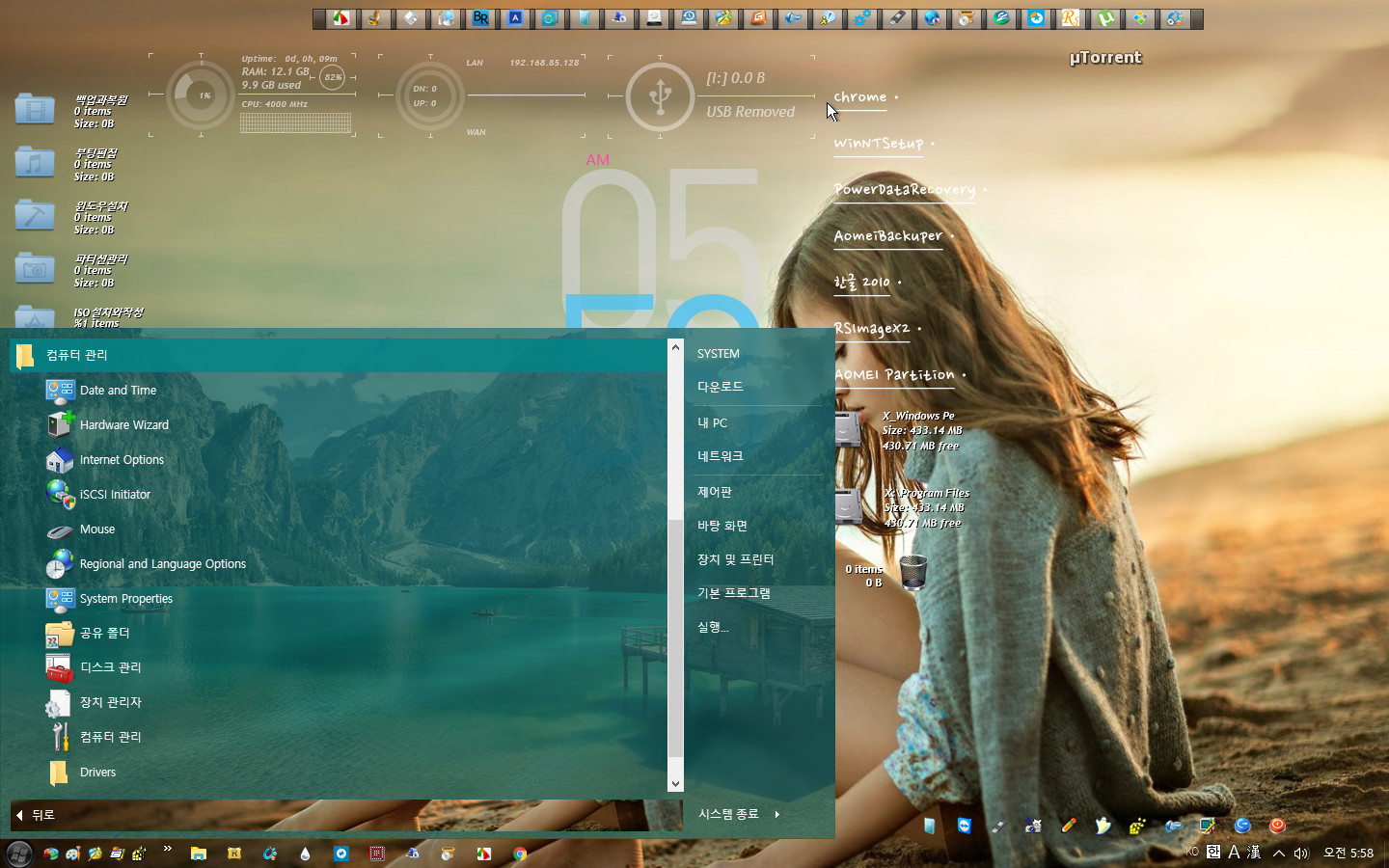Image resolution: width=1389 pixels, height=868 pixels.
Task: Toggle A alphanumeric input mode
Action: [1234, 853]
